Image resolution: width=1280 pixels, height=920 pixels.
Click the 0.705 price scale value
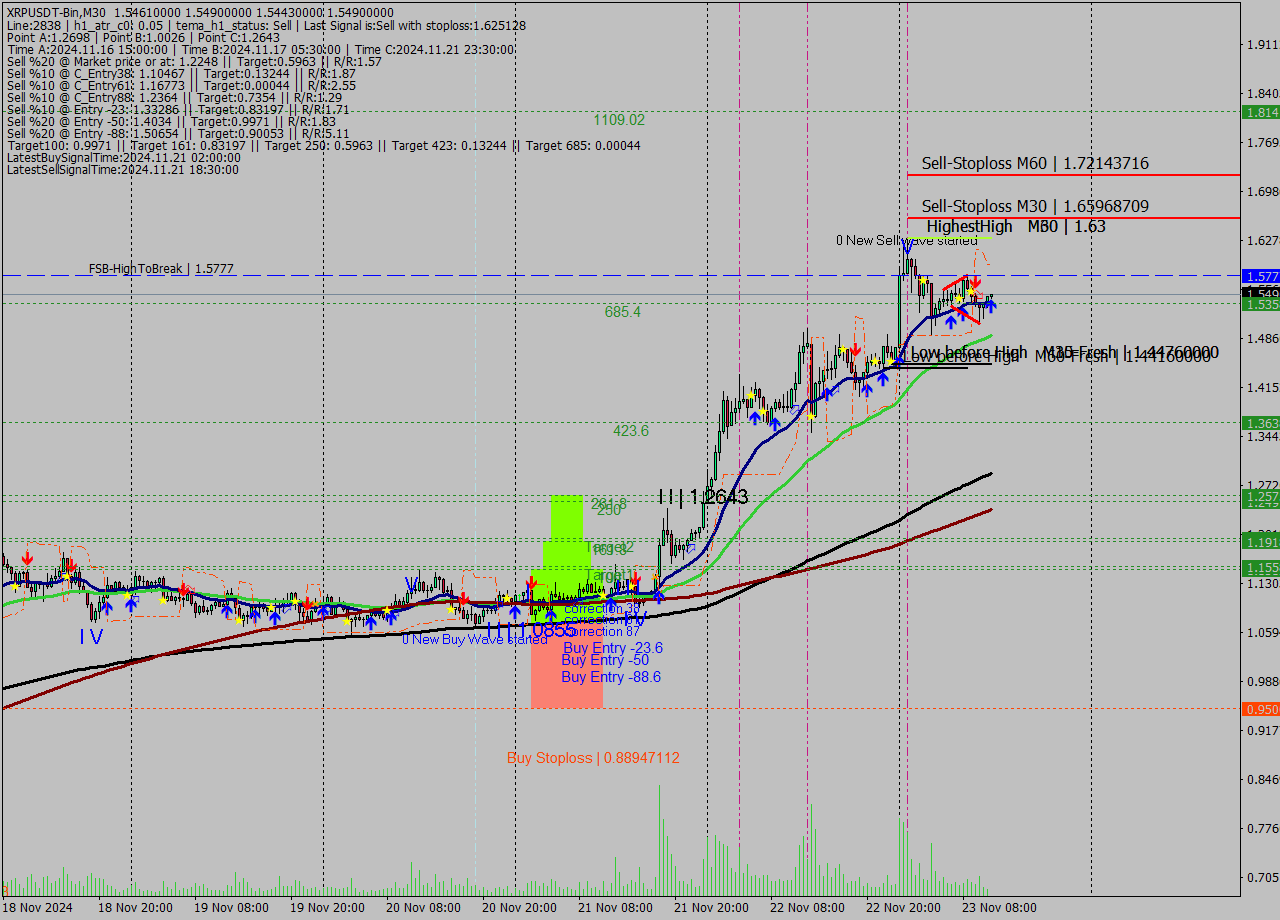point(1261,878)
